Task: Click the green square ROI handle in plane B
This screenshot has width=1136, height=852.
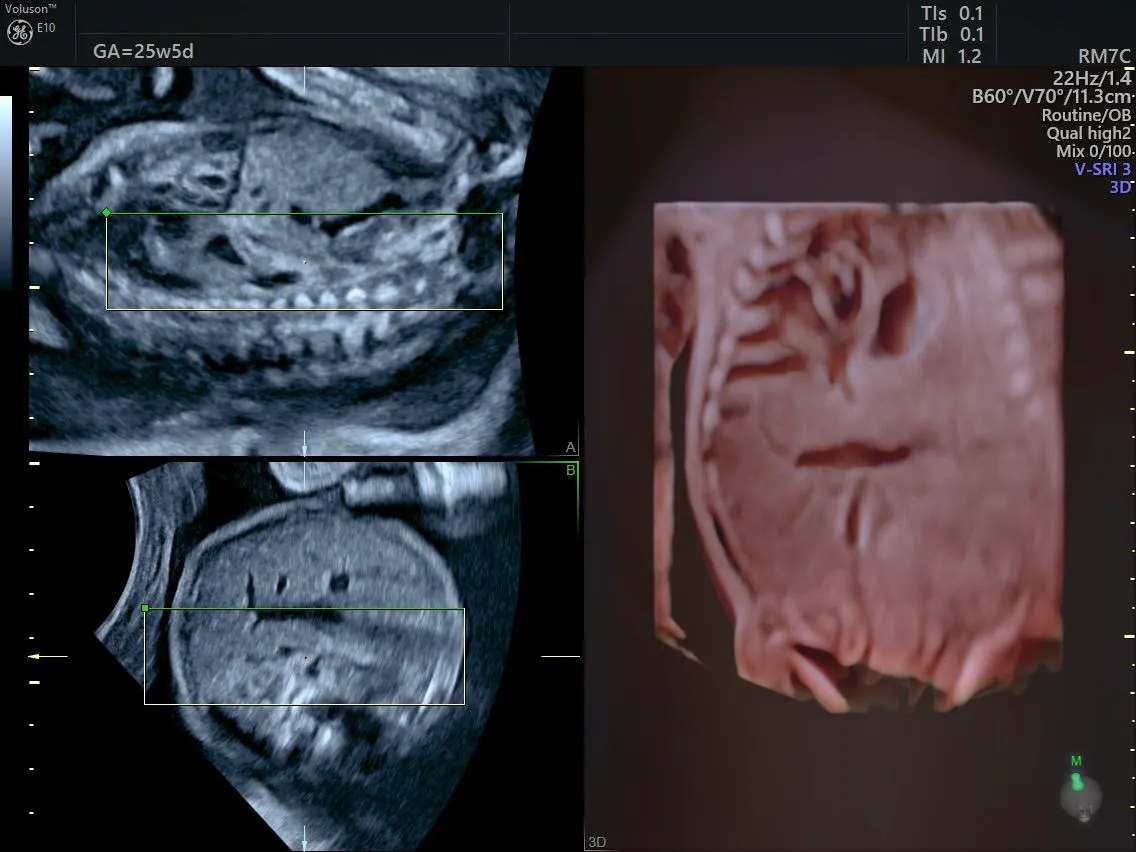Action: pos(145,608)
